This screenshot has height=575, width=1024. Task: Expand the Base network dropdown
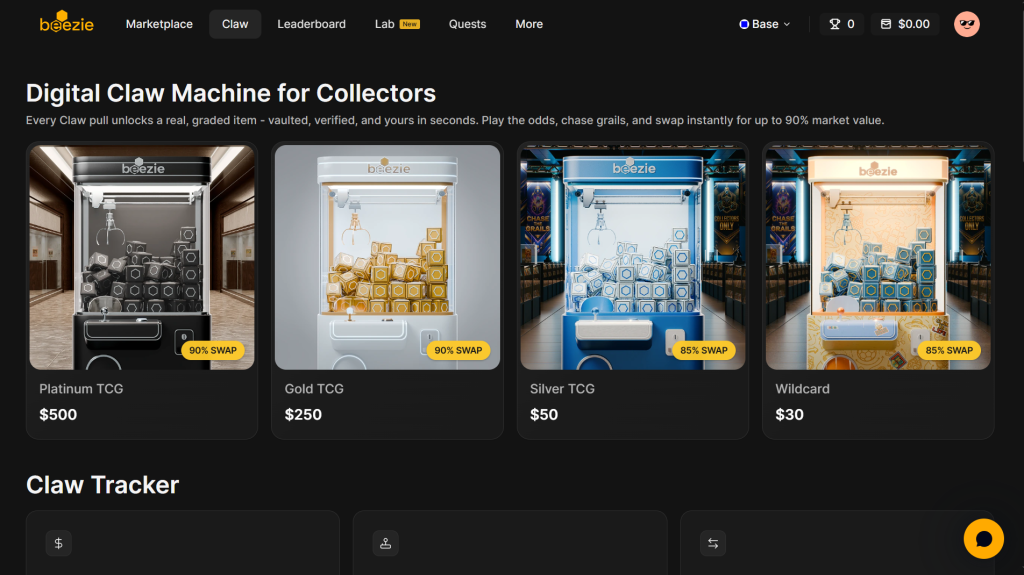pos(765,24)
